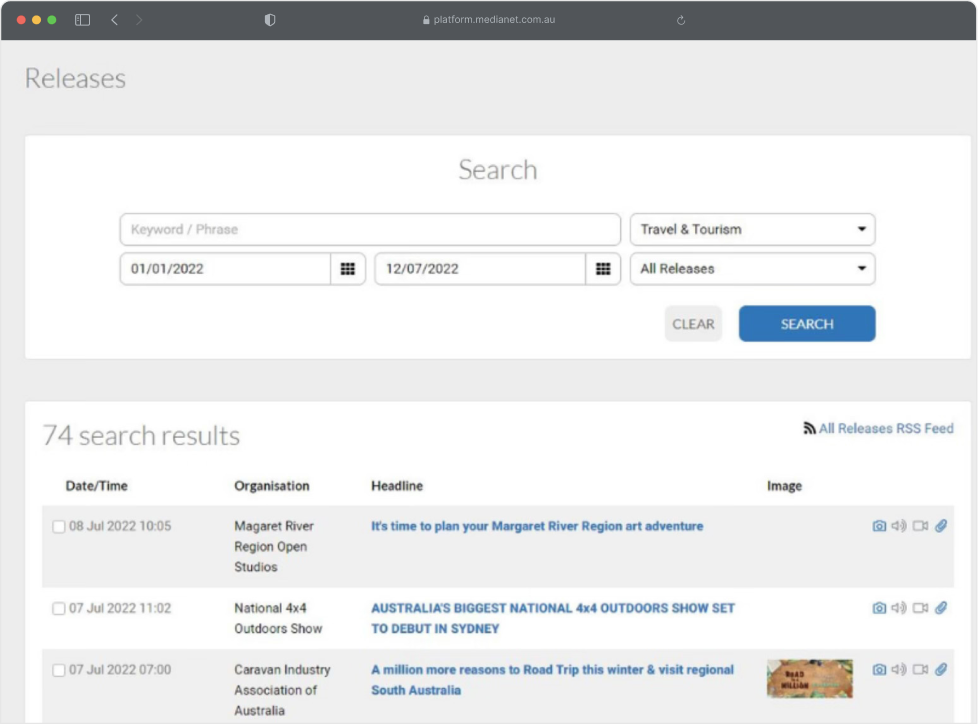Expand the Travel & Tourism category dropdown
This screenshot has width=978, height=725.
pyautogui.click(x=752, y=229)
